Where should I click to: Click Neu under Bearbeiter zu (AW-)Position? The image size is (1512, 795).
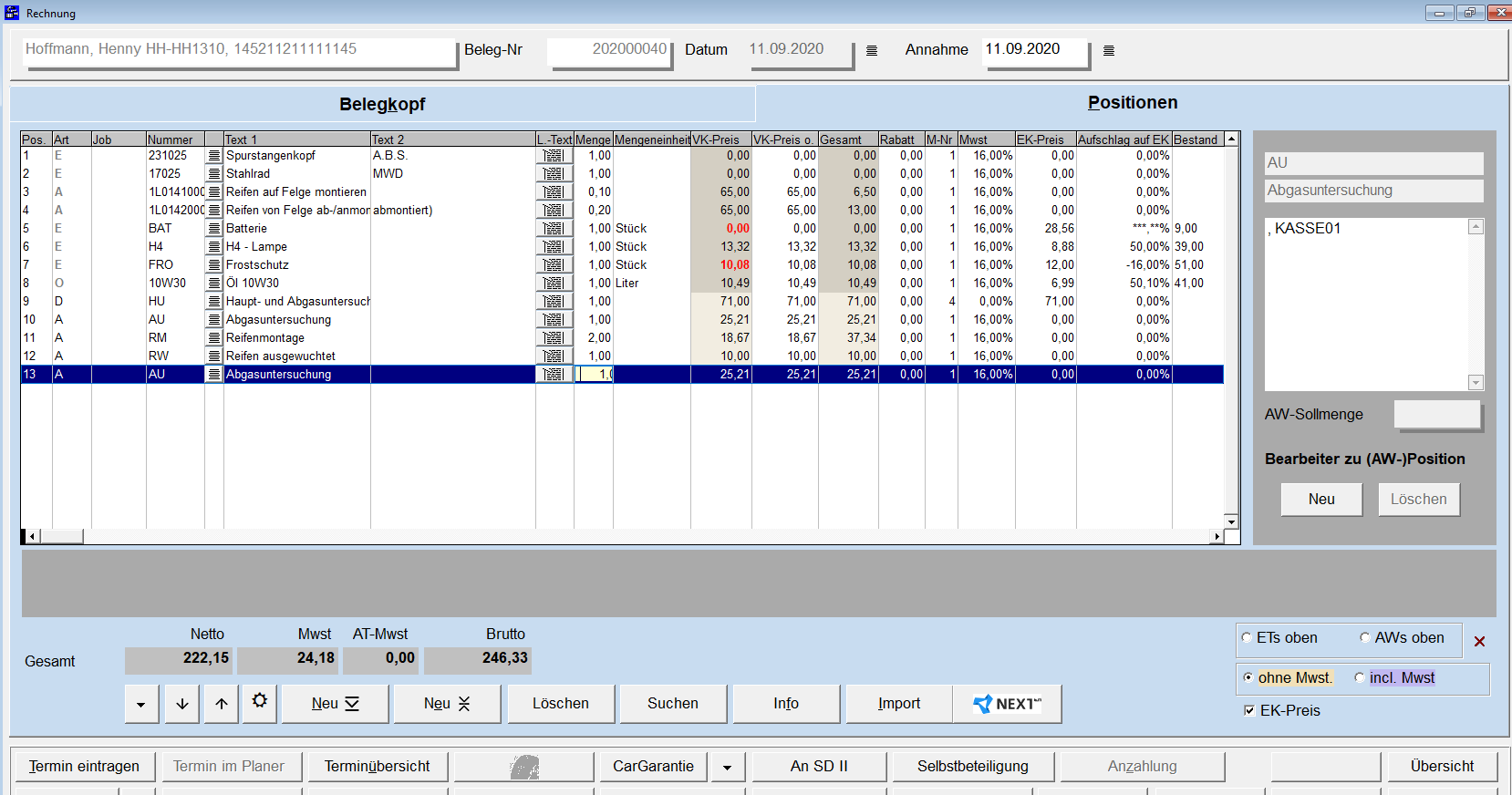pos(1321,500)
